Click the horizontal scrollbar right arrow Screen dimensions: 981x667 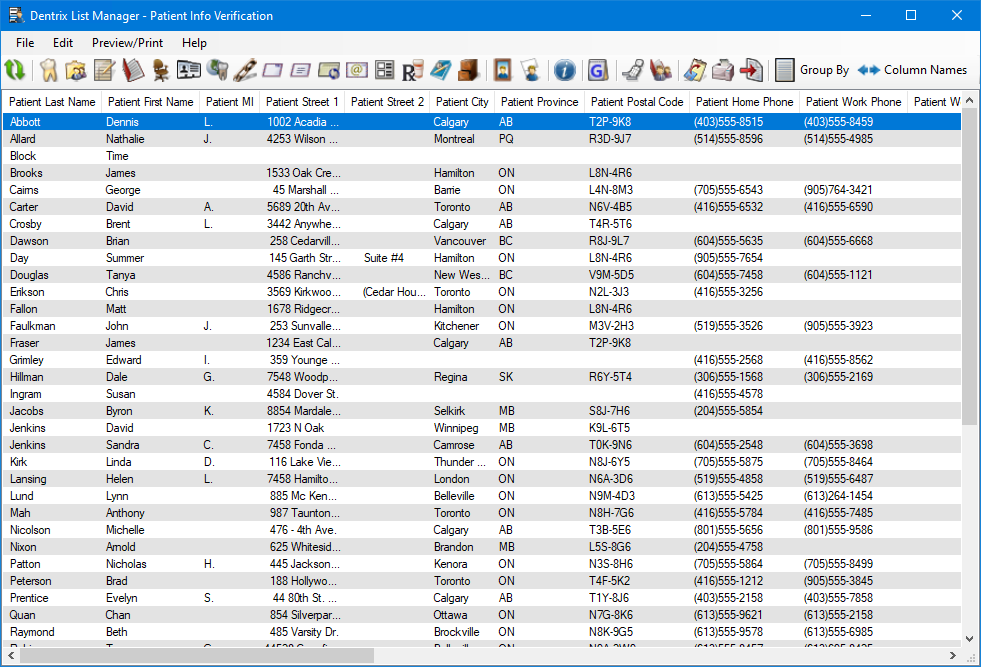pos(953,655)
